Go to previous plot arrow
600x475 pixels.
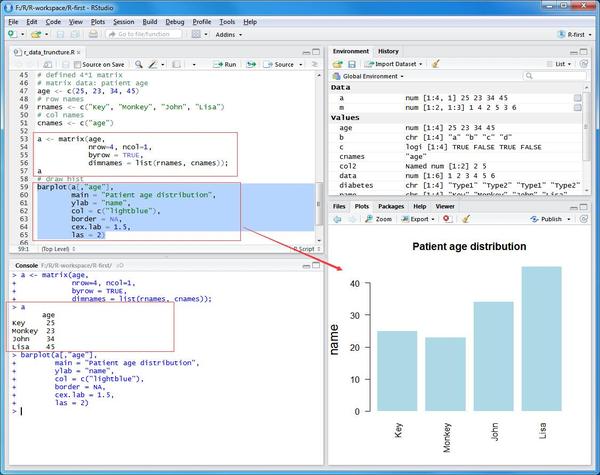[337, 219]
